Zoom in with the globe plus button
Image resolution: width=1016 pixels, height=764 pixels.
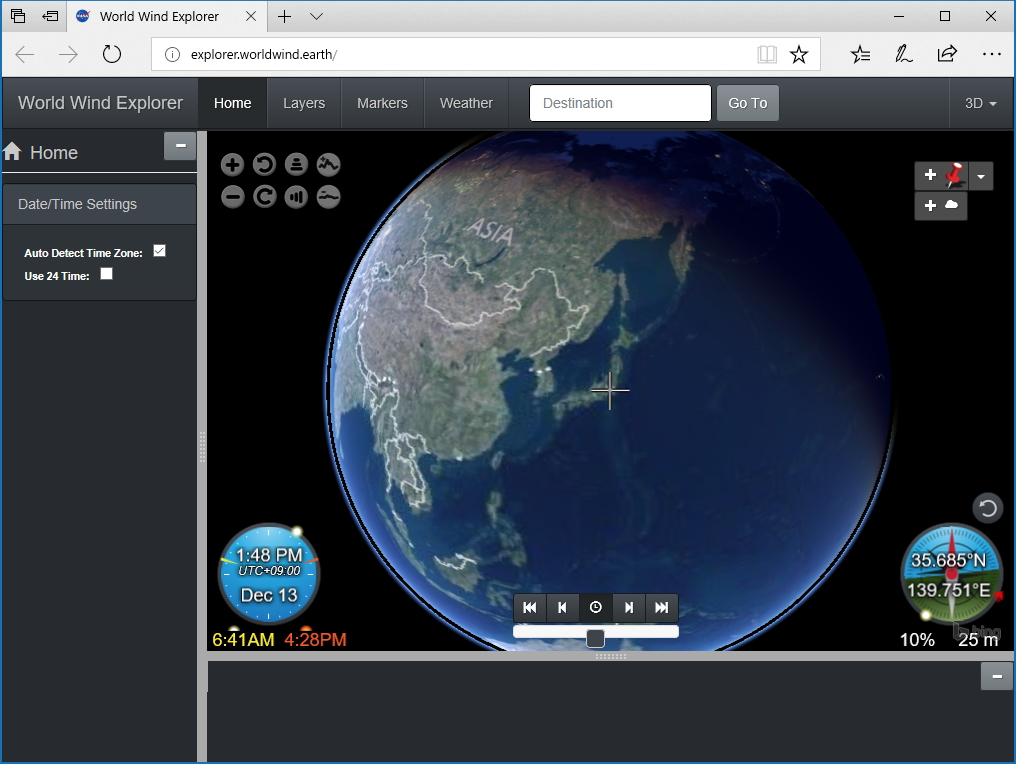click(232, 165)
